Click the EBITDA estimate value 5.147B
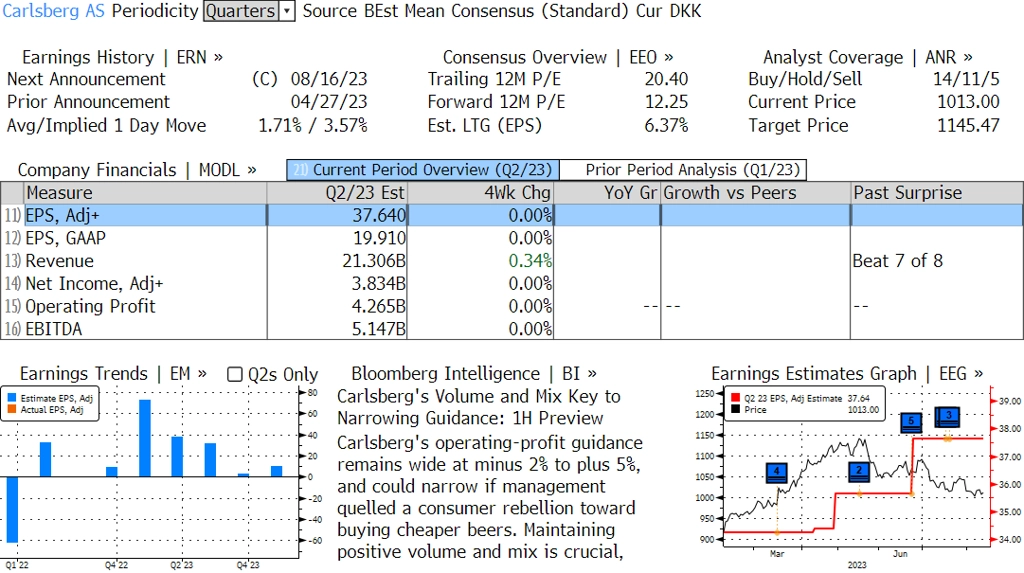1024x573 pixels. [378, 329]
